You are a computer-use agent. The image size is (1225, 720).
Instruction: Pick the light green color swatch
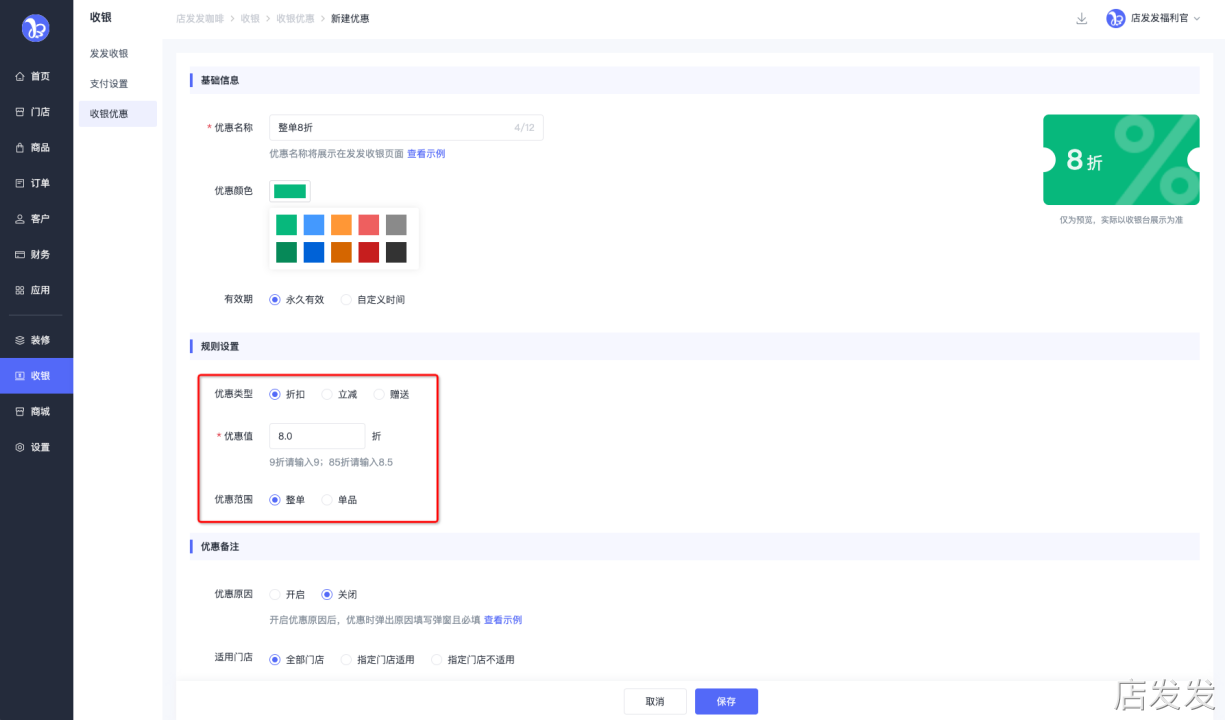[x=286, y=225]
